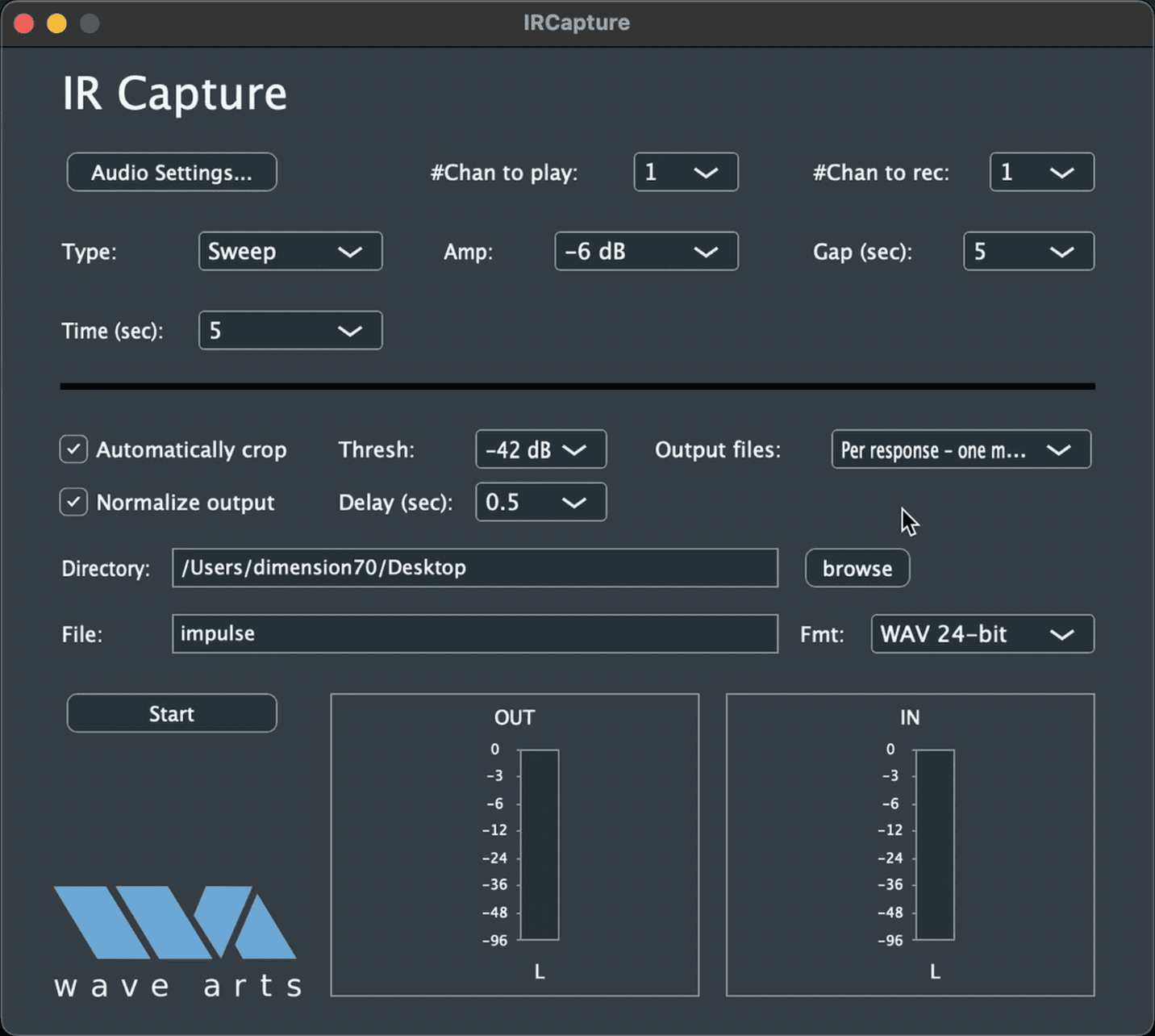The width and height of the screenshot is (1155, 1036).
Task: Open the Output files dropdown
Action: point(961,449)
